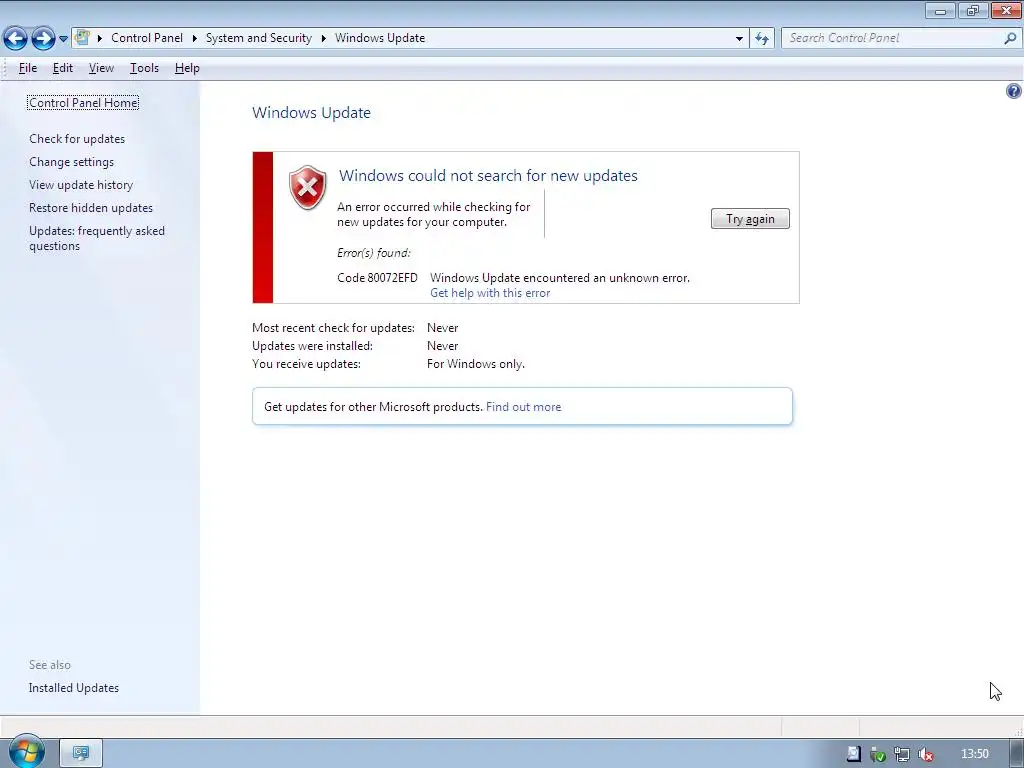Restore down the window

click(x=973, y=11)
